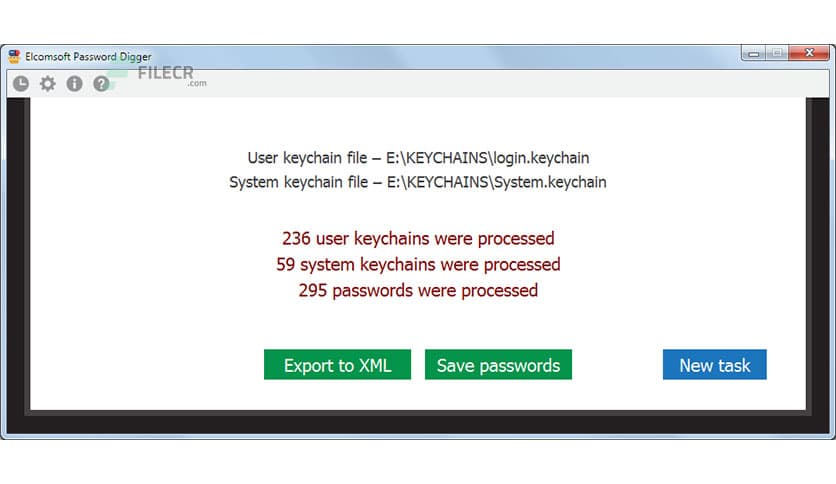Open the history clock icon
Image resolution: width=836 pixels, height=484 pixels.
click(x=21, y=84)
